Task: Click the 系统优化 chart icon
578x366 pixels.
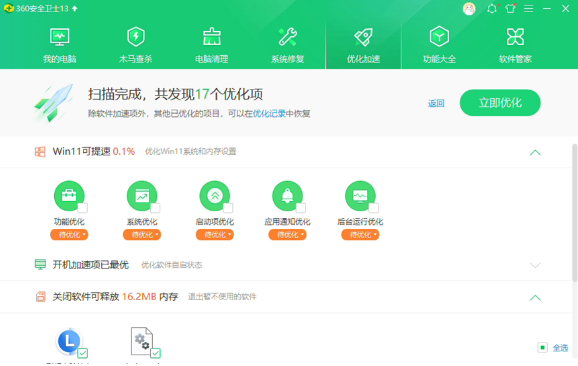Action: (142, 196)
